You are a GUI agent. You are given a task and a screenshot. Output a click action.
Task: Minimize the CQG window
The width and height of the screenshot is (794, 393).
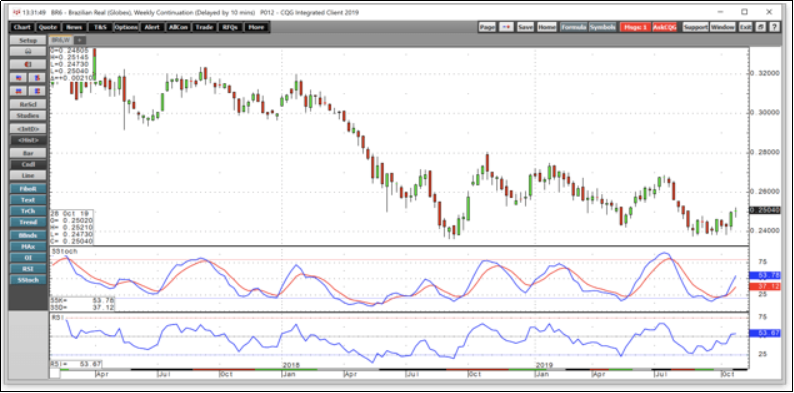tap(721, 12)
